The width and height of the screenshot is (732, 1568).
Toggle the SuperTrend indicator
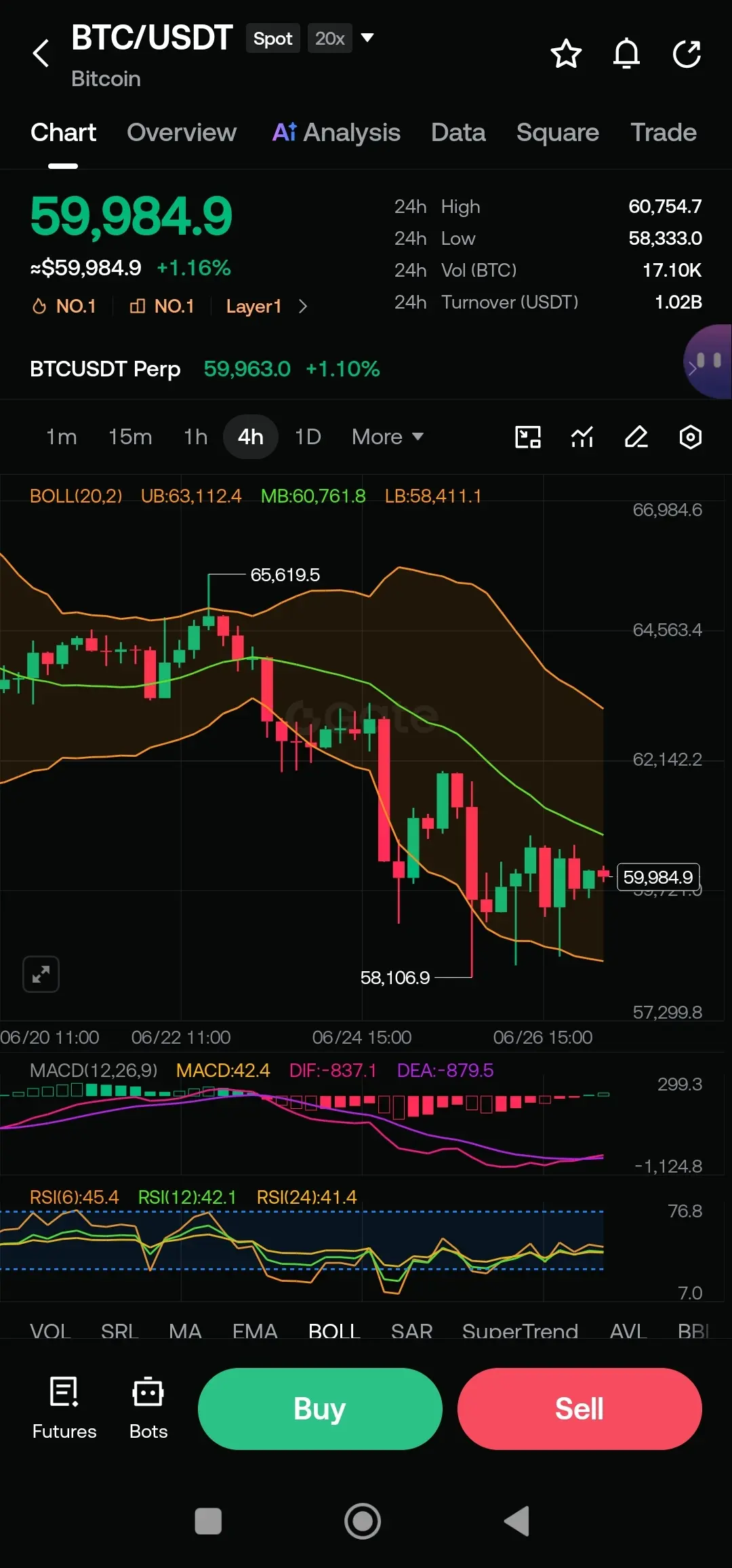click(520, 1331)
